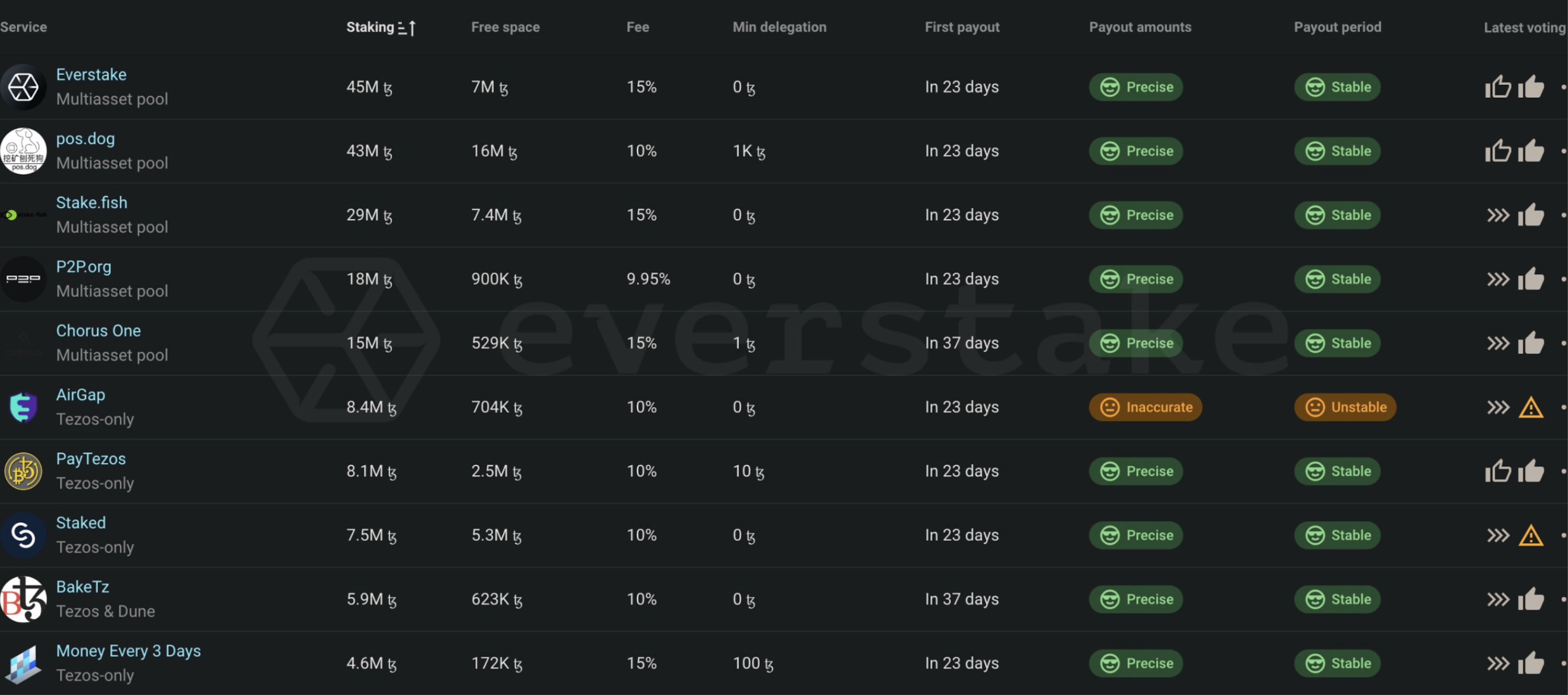Sort by the Staking column arrow icon
The width and height of the screenshot is (1568, 695).
(x=406, y=28)
